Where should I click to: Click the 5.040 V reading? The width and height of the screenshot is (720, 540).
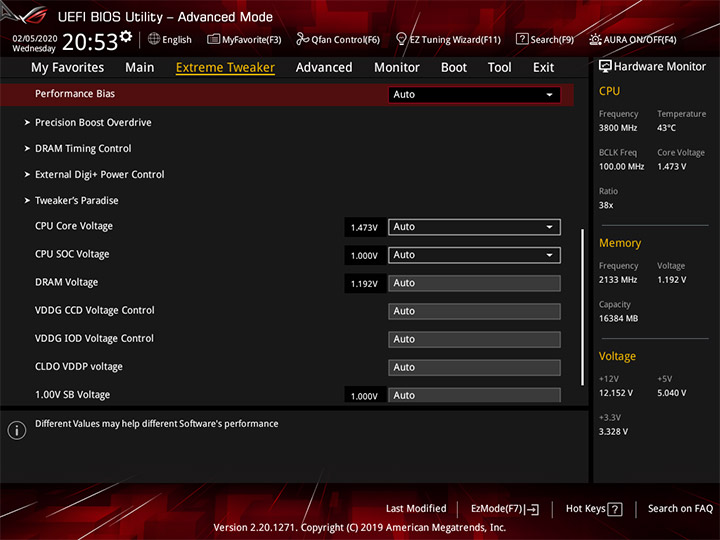coord(671,393)
